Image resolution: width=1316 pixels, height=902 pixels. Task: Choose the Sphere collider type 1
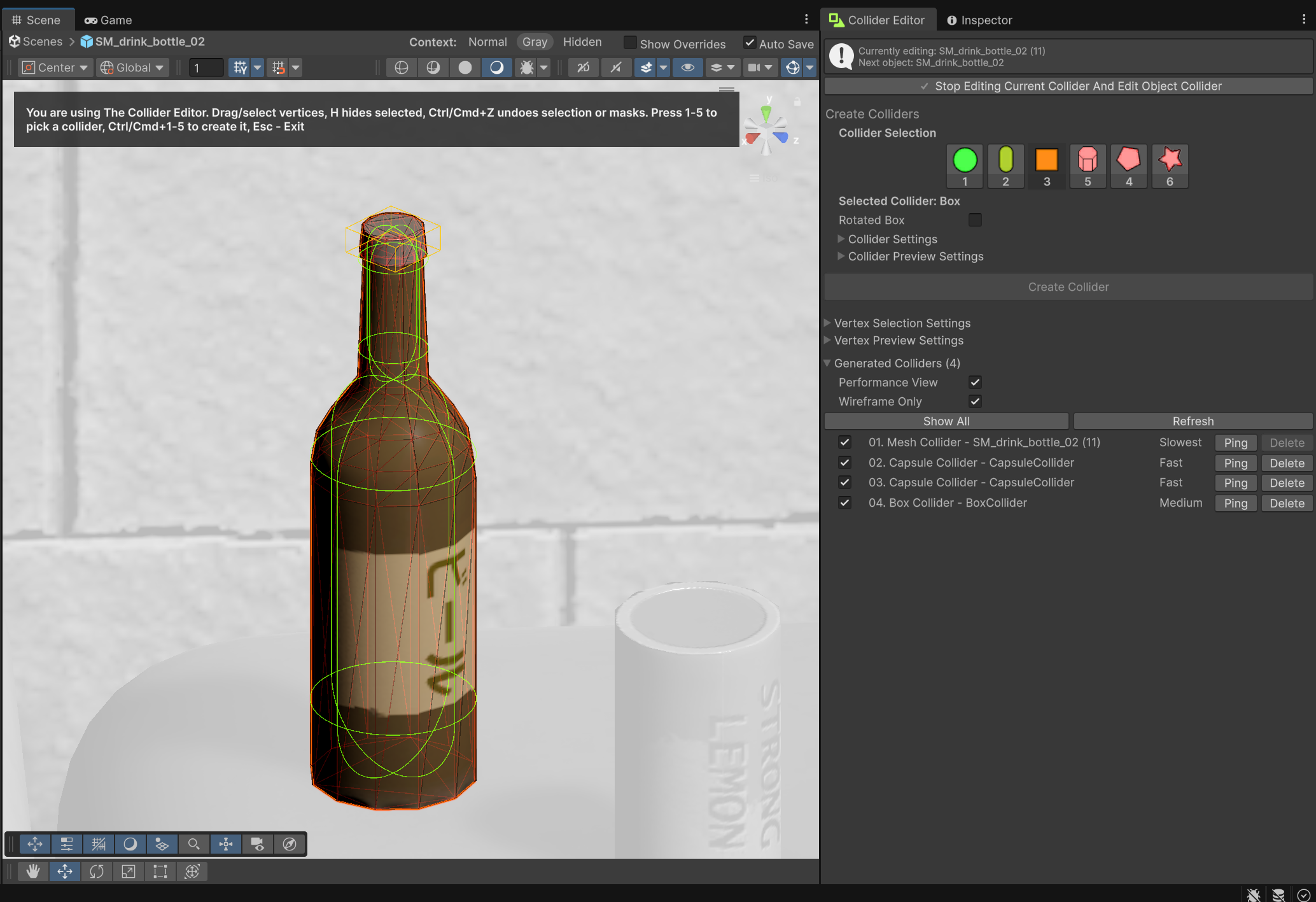(x=965, y=166)
